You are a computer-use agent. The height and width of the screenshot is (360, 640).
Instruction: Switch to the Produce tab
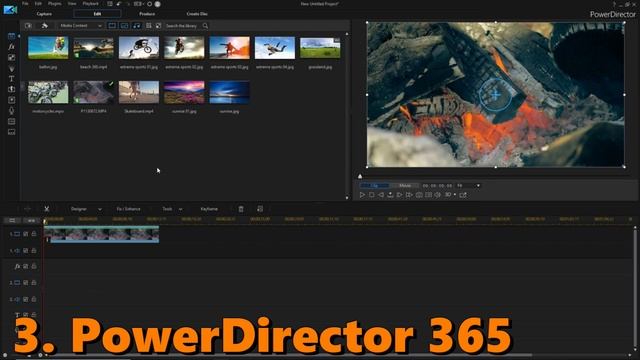pyautogui.click(x=147, y=14)
